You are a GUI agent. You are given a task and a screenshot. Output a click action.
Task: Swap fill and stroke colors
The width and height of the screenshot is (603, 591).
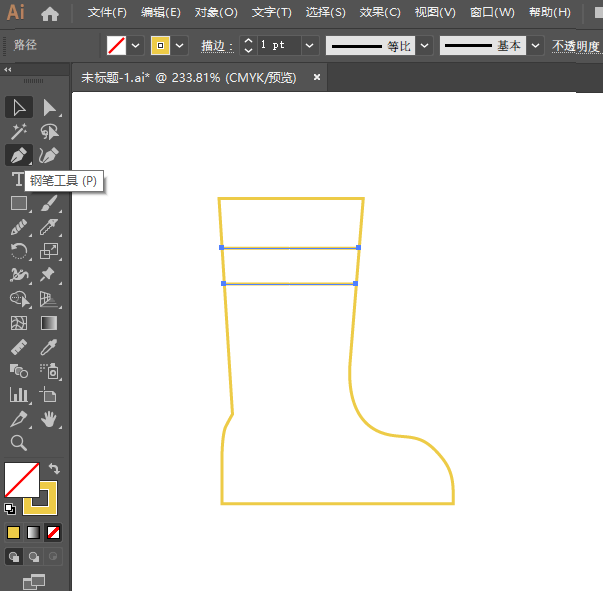pyautogui.click(x=54, y=469)
